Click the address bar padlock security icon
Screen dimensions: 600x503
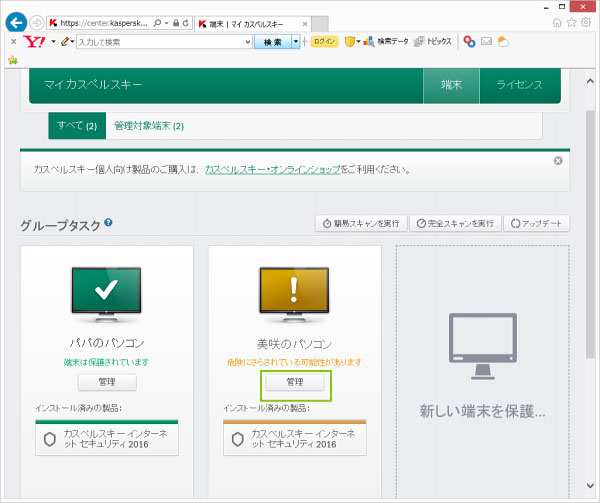[176, 23]
